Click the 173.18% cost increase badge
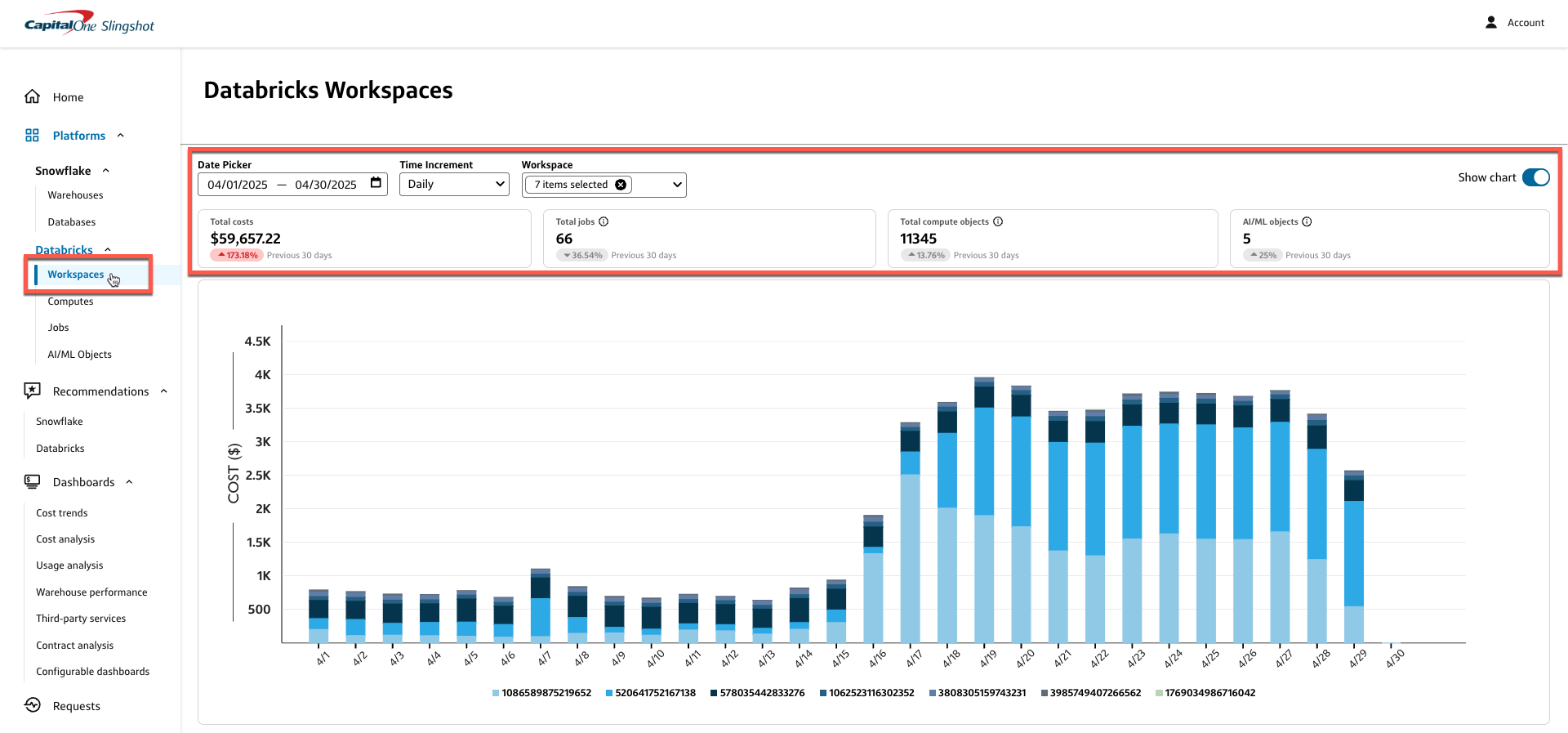Screen dimensions: 1568x733 click(236, 255)
